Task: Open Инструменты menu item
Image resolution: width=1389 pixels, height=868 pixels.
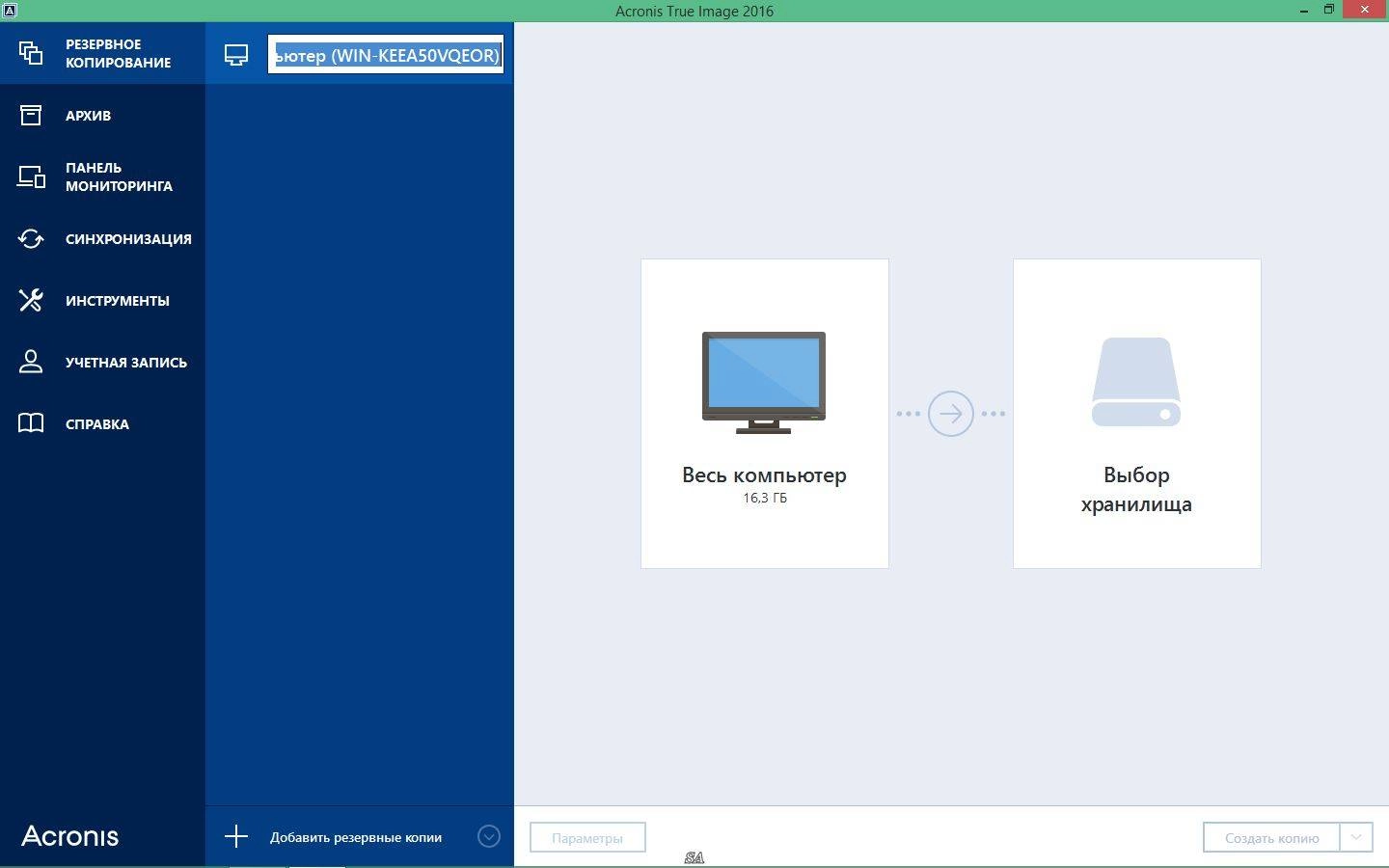Action: click(x=102, y=300)
